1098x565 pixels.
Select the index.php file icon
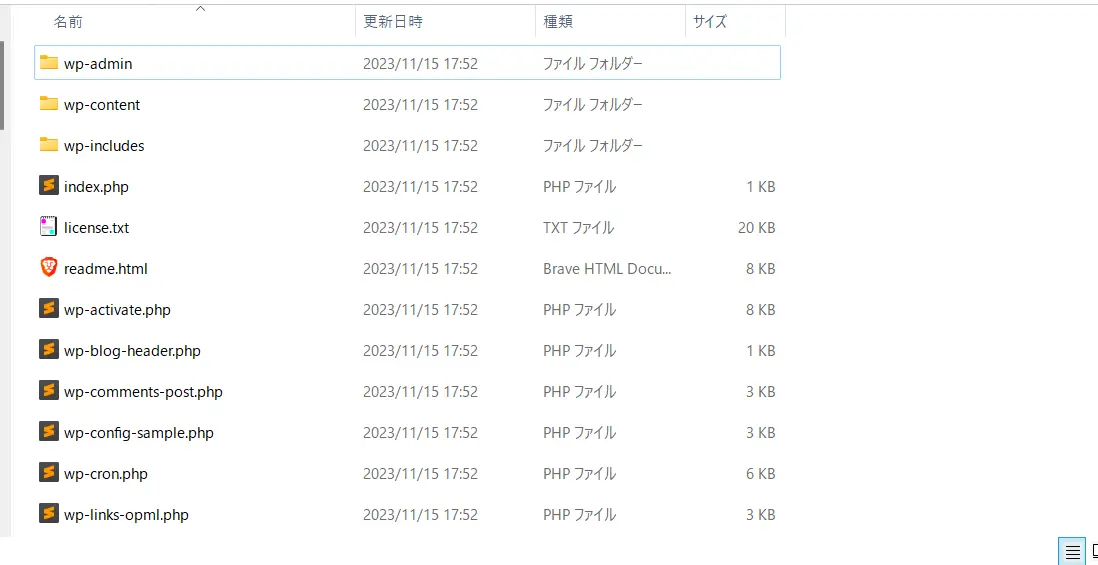click(49, 186)
